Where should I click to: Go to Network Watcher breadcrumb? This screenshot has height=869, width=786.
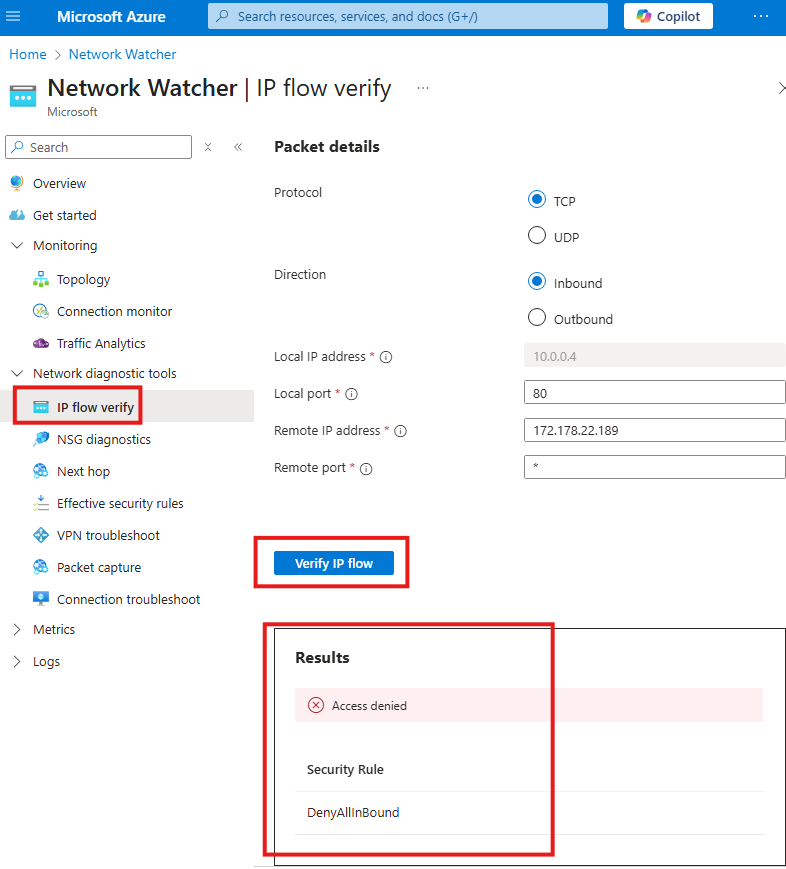tap(122, 54)
